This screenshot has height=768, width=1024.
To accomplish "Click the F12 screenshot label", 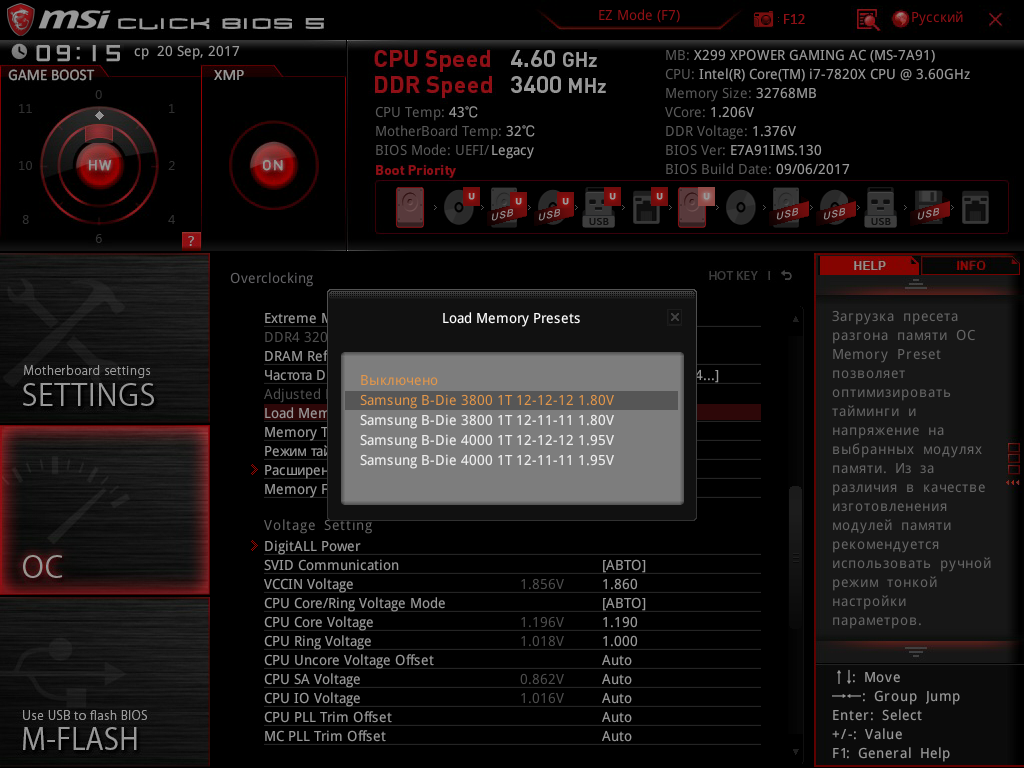I will coord(793,20).
